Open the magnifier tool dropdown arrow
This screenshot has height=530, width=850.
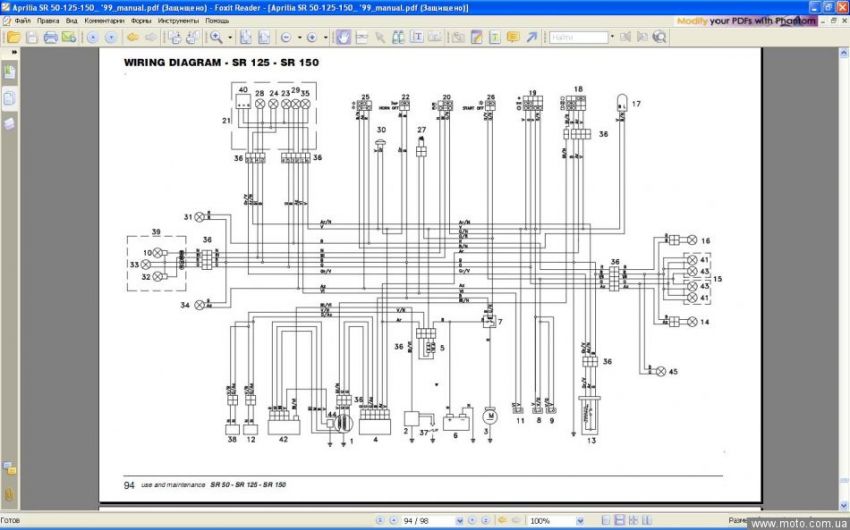coord(230,37)
